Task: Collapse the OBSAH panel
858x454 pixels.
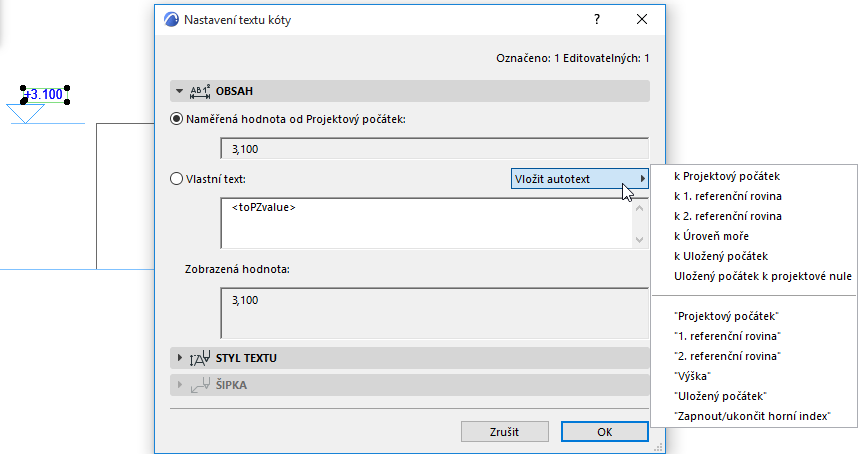Action: 179,91
